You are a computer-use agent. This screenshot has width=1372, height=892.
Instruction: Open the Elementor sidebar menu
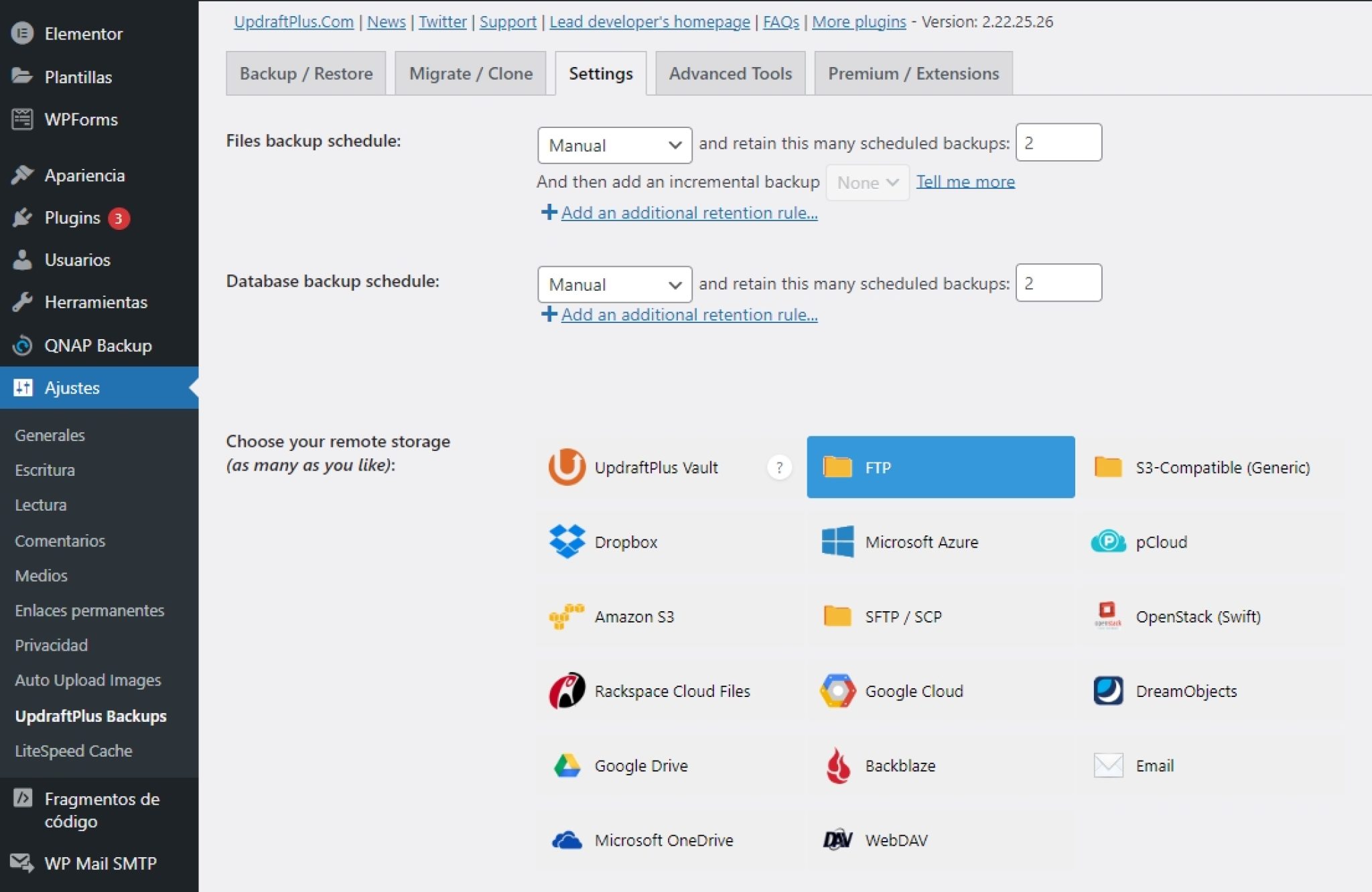tap(83, 33)
